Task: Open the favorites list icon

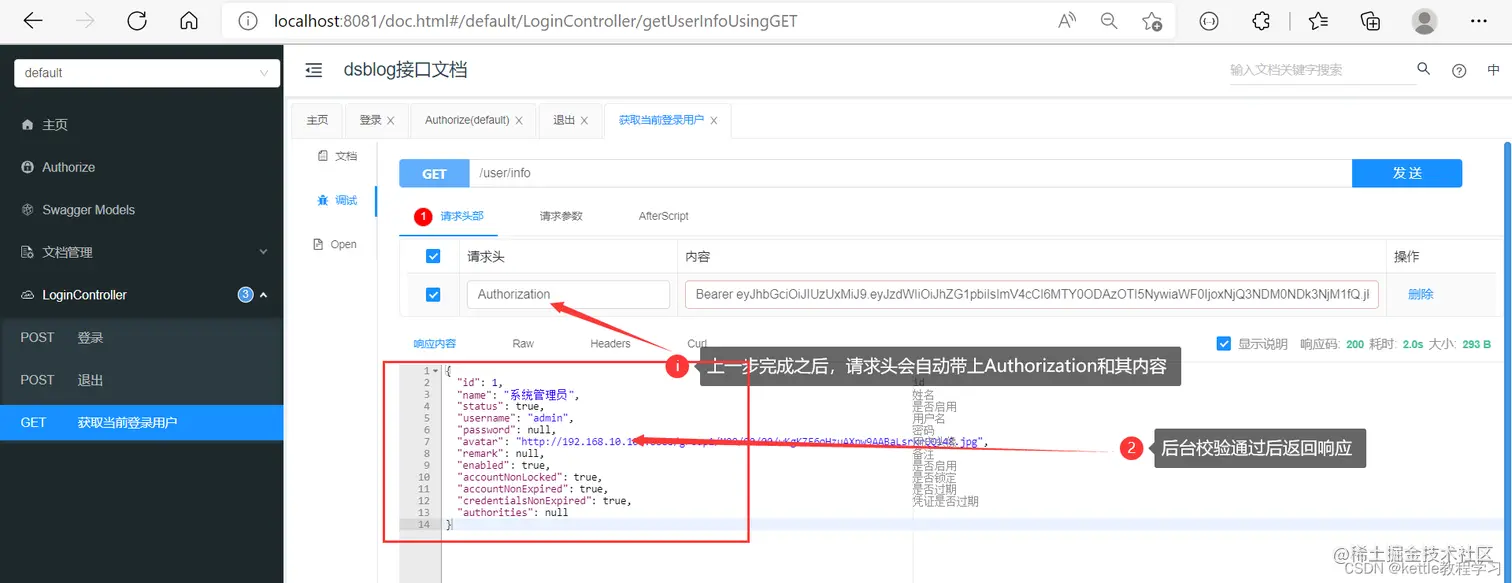Action: (x=1319, y=20)
